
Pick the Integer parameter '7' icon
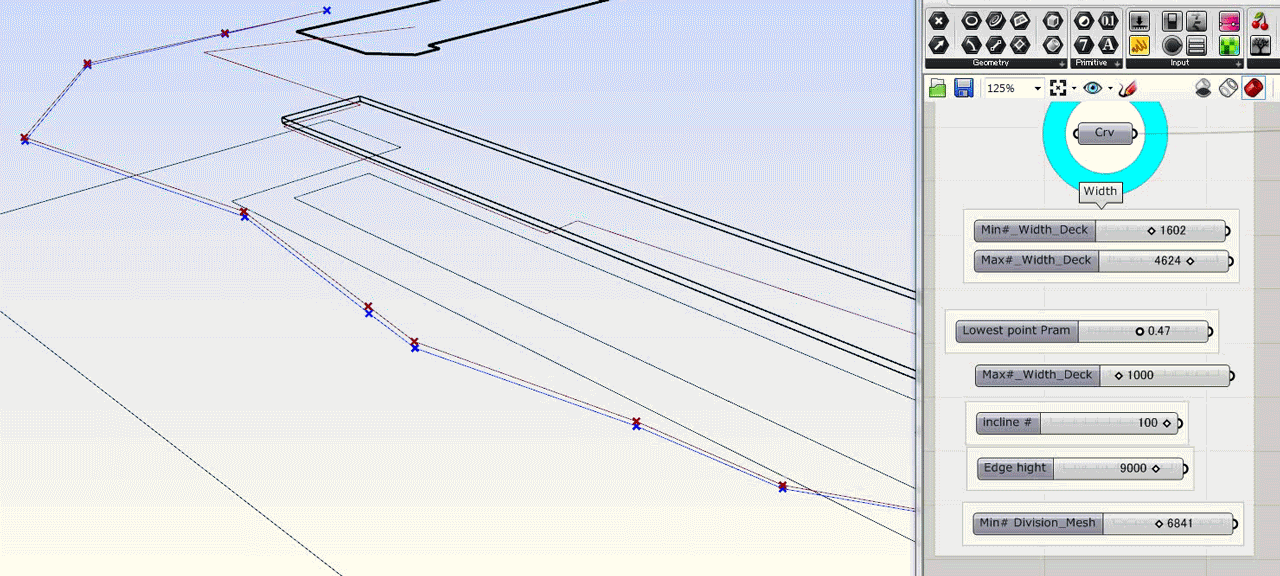coord(1084,45)
